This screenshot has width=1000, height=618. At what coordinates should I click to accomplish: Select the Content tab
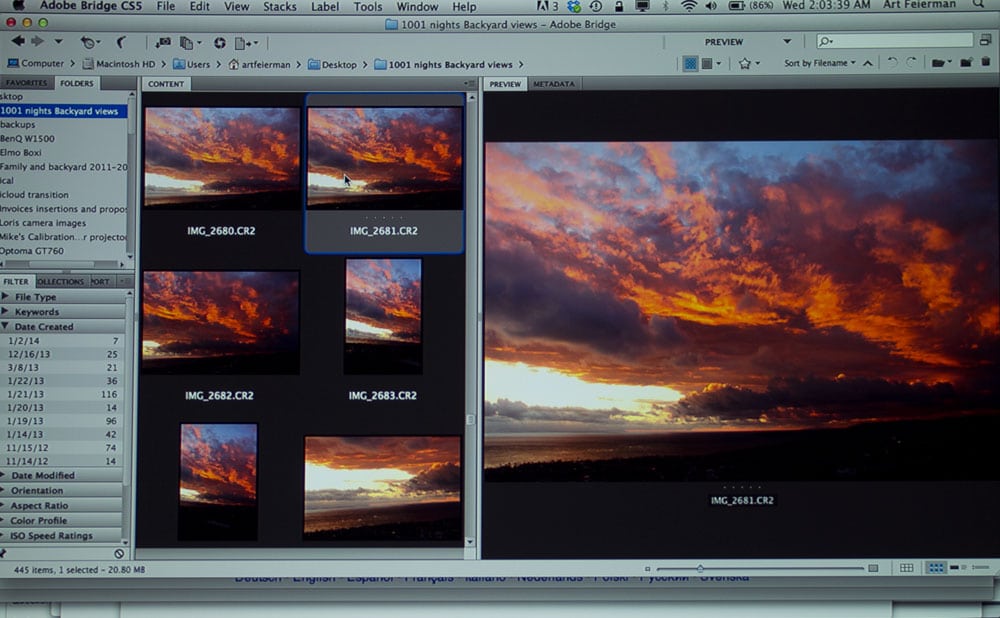tap(166, 84)
